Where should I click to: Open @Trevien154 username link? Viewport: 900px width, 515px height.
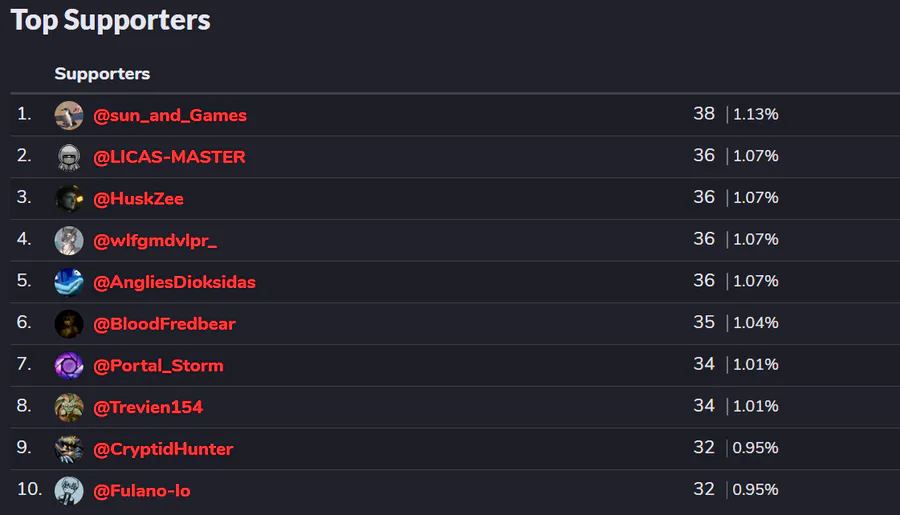point(148,407)
